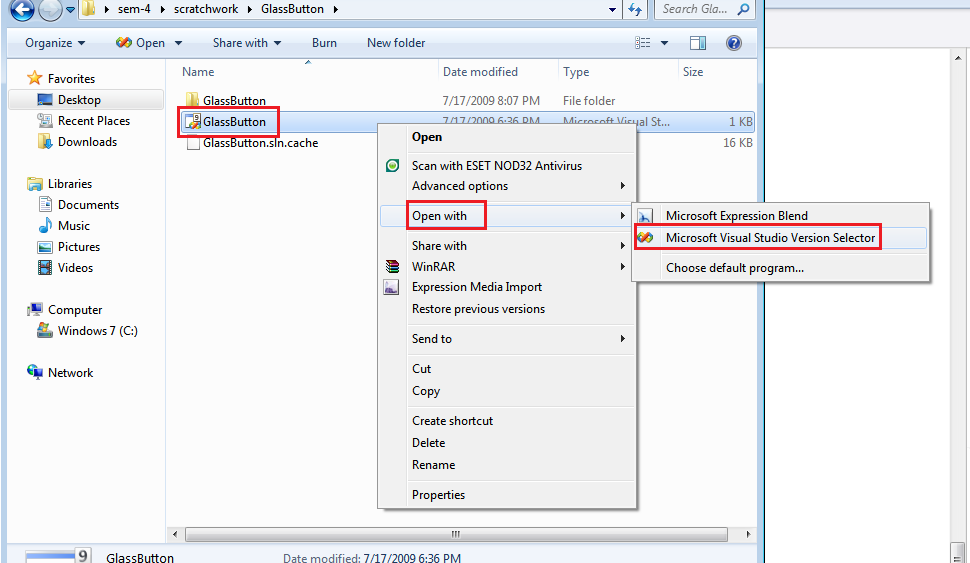970x563 pixels.
Task: Open Downloads in Favorites
Action: point(87,142)
